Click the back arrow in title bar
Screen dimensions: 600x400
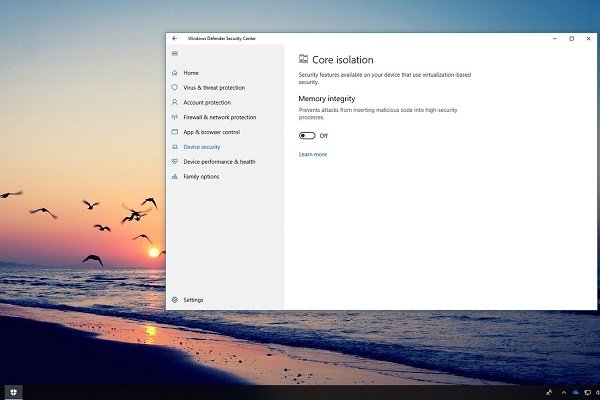175,38
